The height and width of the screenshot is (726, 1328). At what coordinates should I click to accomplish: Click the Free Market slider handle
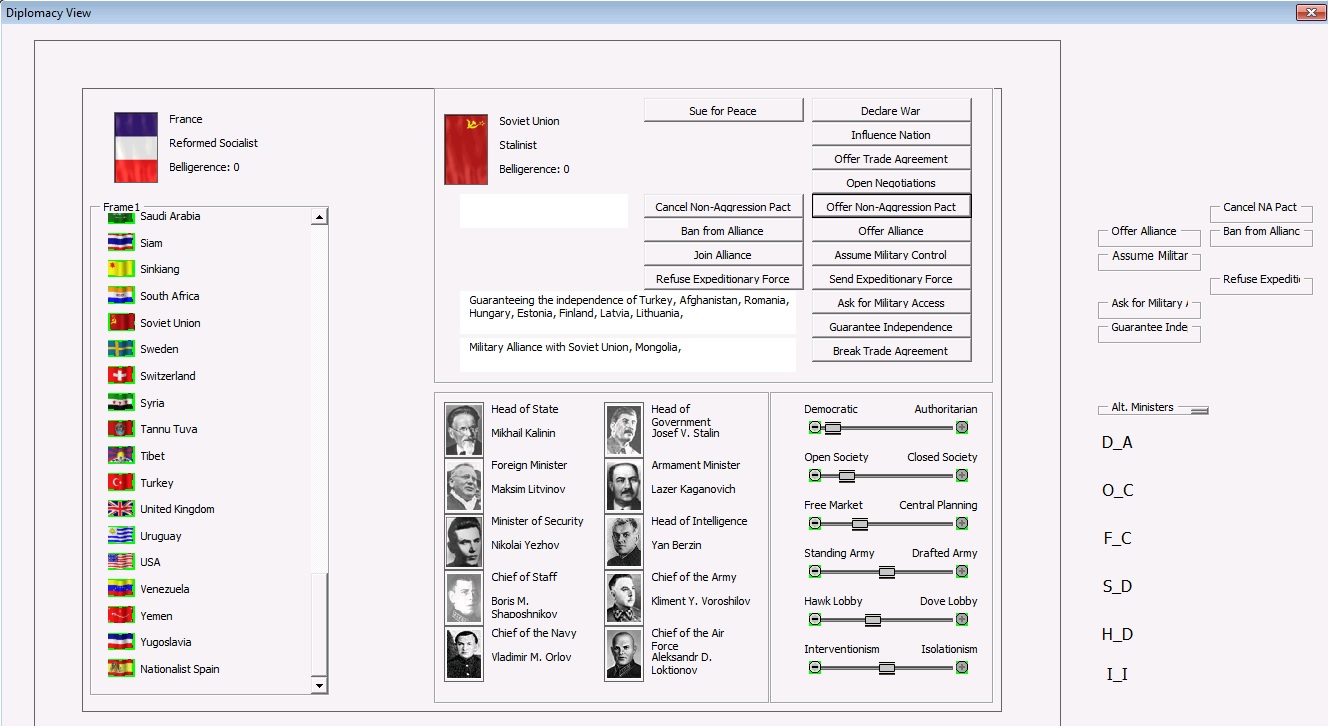coord(859,523)
